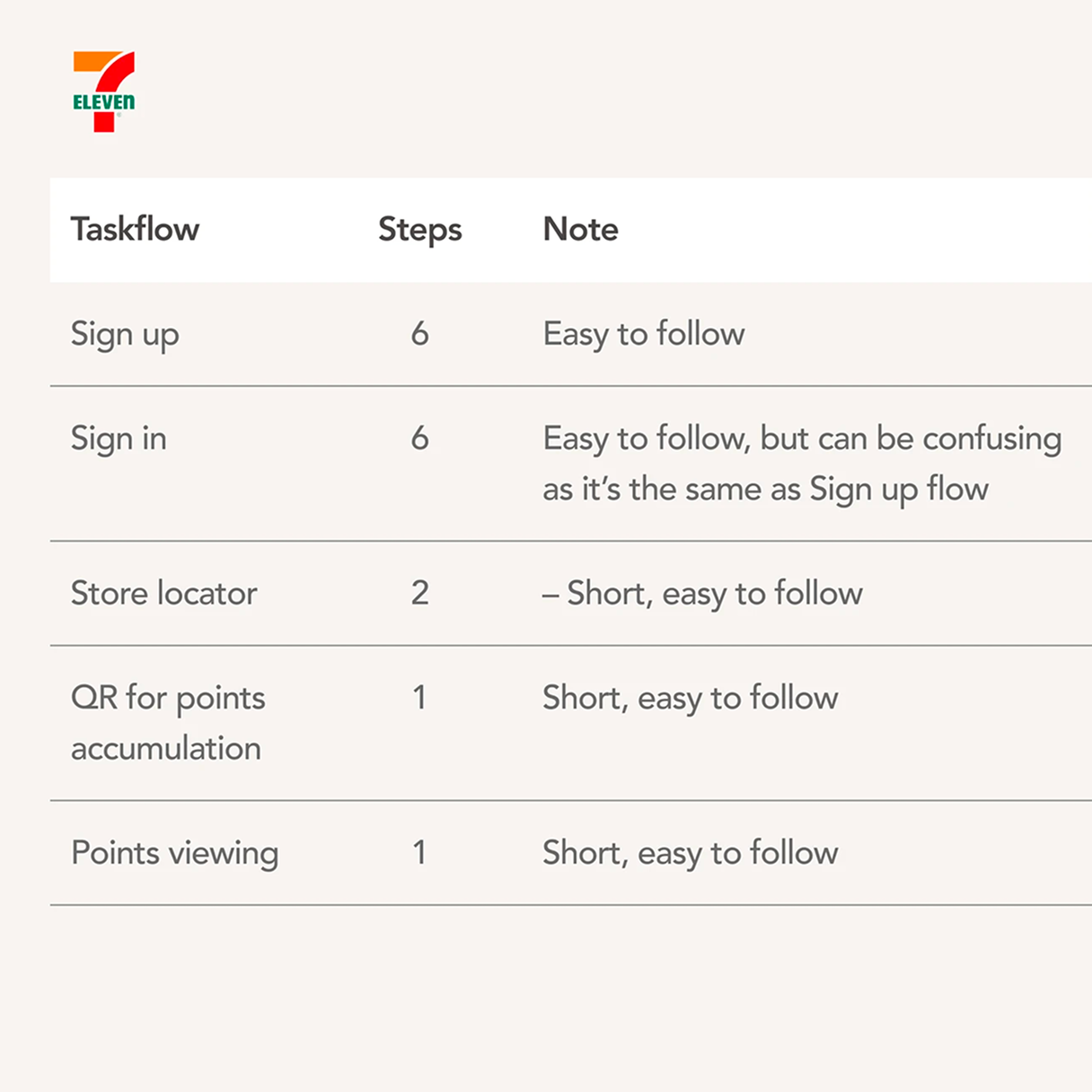Click QR for points accumulation cell
Viewport: 1092px width, 1092px height.
coord(168,723)
